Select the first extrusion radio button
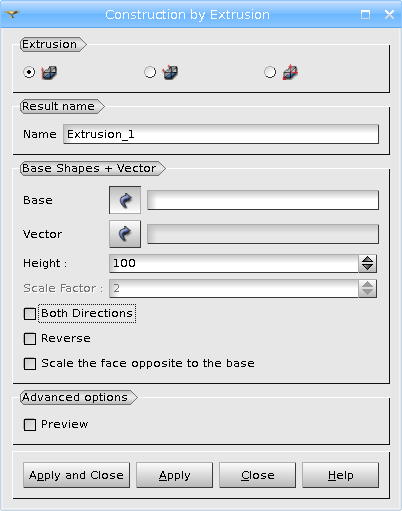Screen dimensions: 402x511 click(x=29, y=72)
